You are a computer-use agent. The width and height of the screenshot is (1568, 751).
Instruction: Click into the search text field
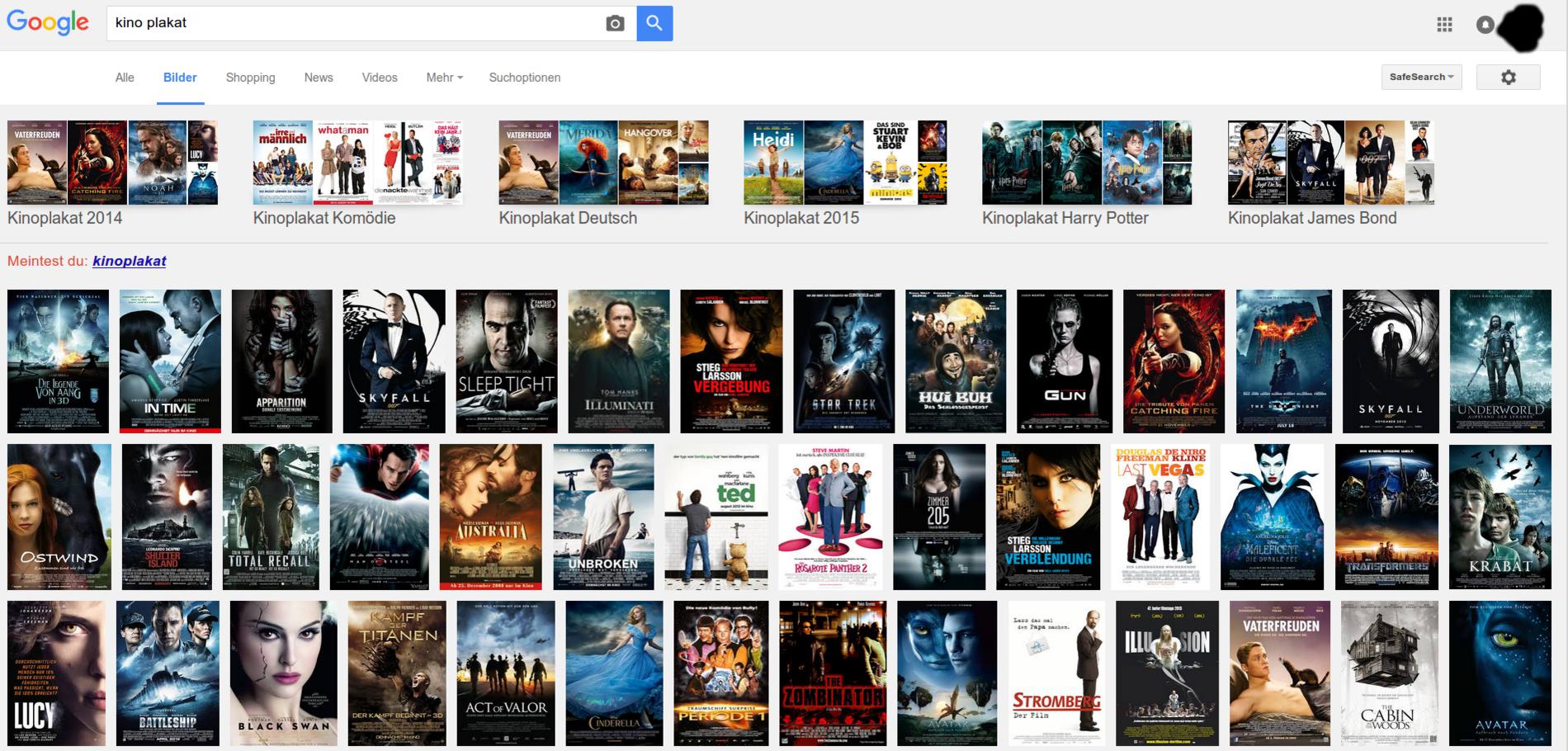[x=355, y=23]
